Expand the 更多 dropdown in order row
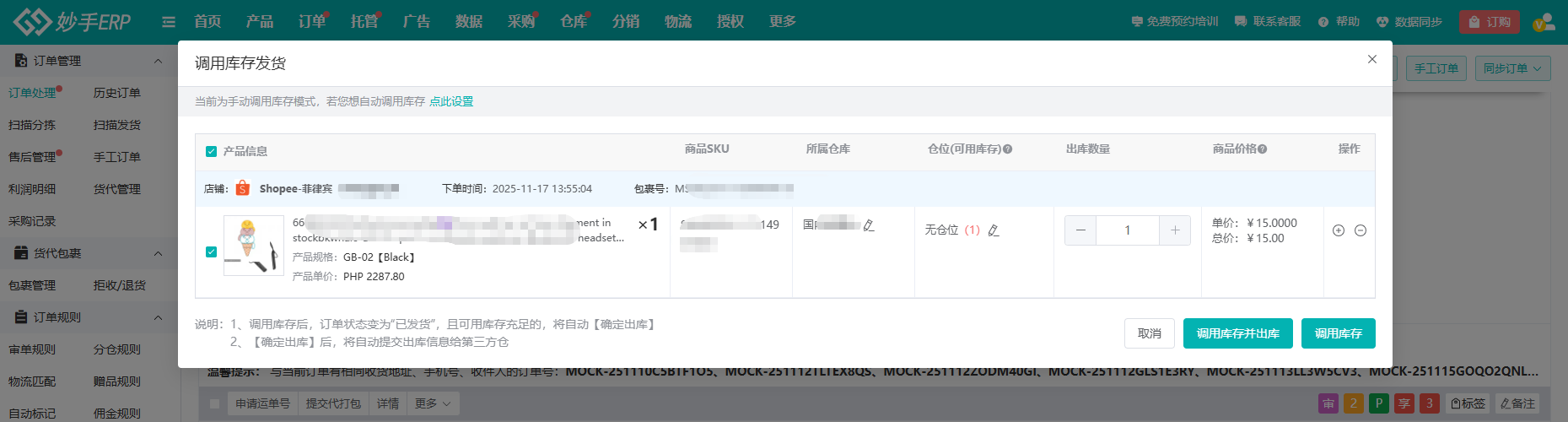 click(433, 403)
